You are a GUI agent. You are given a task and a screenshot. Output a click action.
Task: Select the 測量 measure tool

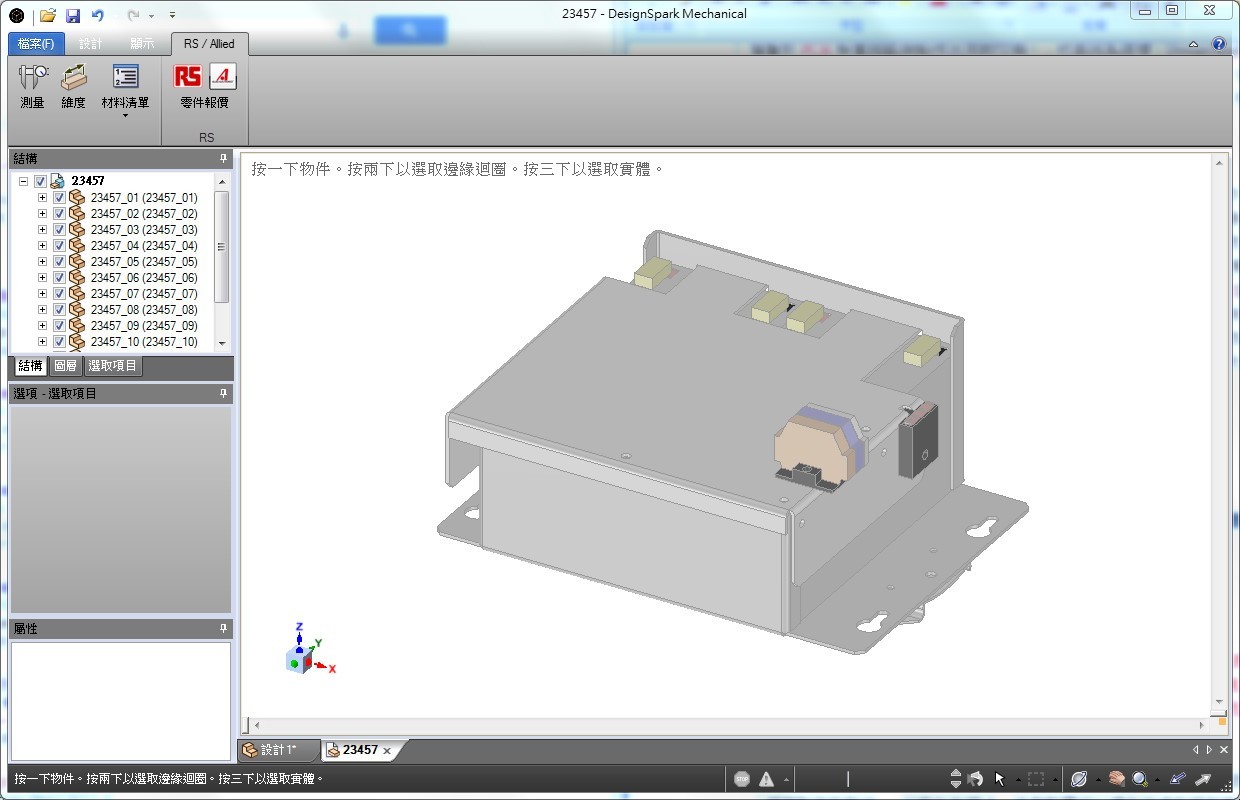coord(33,85)
